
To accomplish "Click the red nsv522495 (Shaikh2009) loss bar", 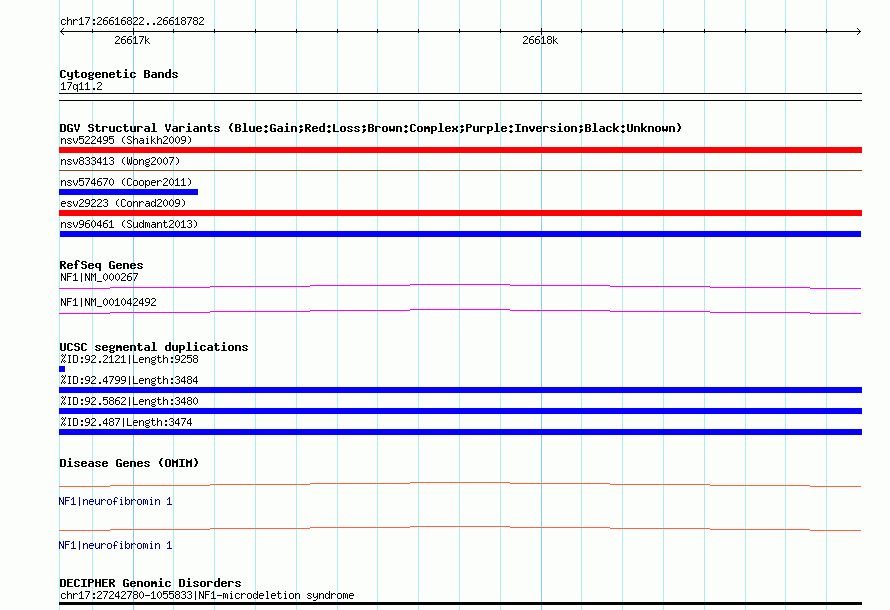I will tap(460, 150).
